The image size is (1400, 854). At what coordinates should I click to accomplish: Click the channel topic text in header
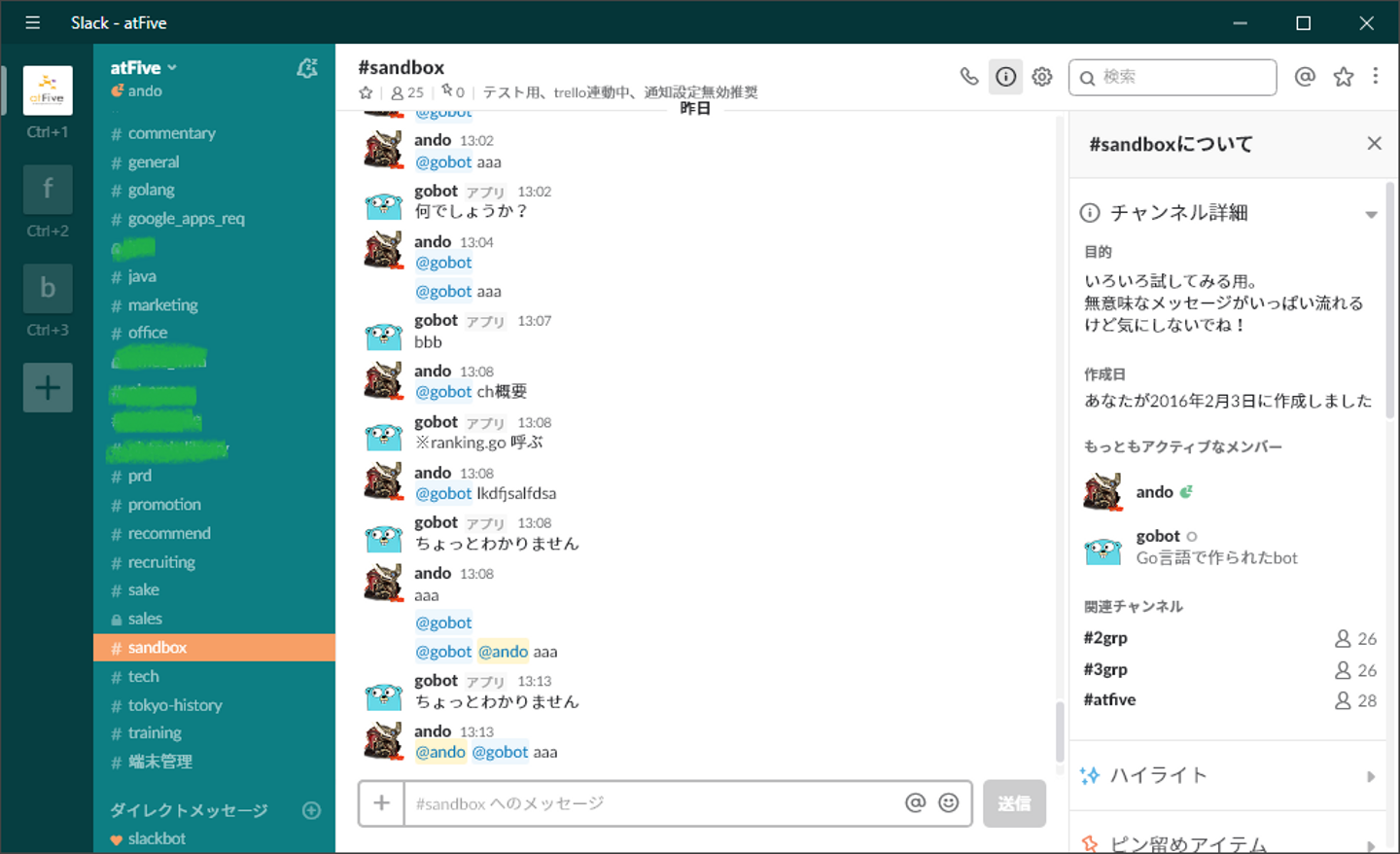[x=620, y=92]
